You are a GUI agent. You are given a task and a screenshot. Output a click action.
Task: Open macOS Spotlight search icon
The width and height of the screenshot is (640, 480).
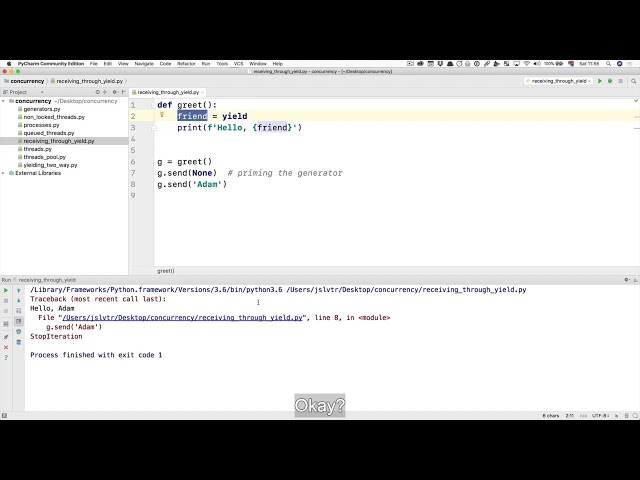608,64
